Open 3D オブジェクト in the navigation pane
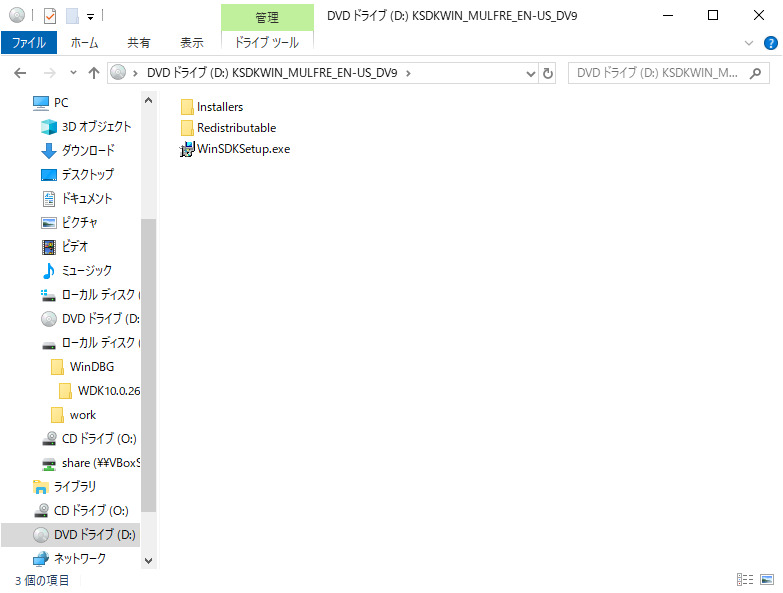Screen dimensions: 783x593 click(x=86, y=127)
